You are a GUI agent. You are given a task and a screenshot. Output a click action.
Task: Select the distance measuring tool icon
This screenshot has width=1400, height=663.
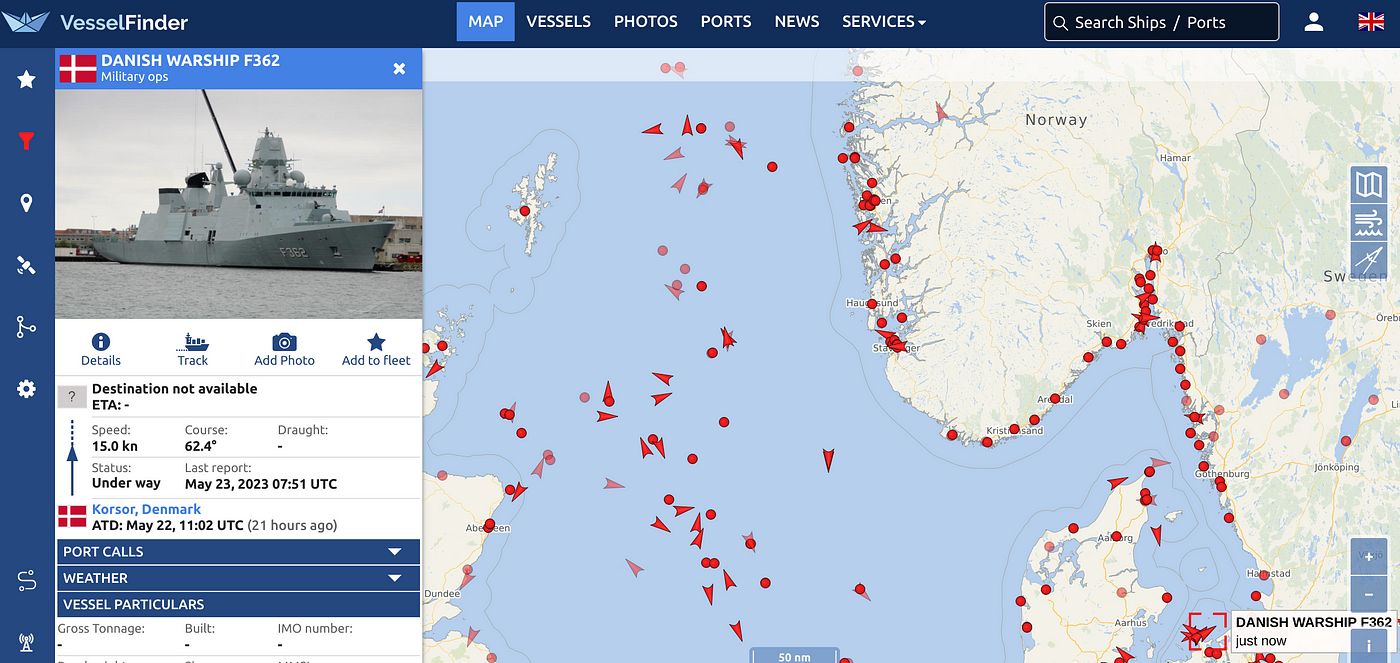(1368, 260)
